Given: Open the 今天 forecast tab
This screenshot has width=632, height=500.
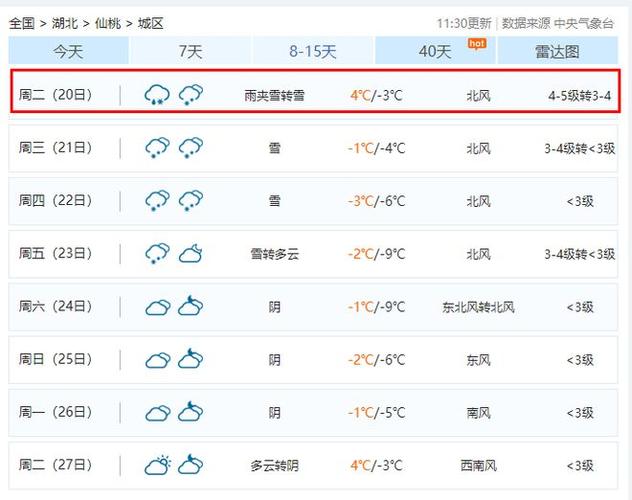Looking at the screenshot, I should pyautogui.click(x=69, y=51).
